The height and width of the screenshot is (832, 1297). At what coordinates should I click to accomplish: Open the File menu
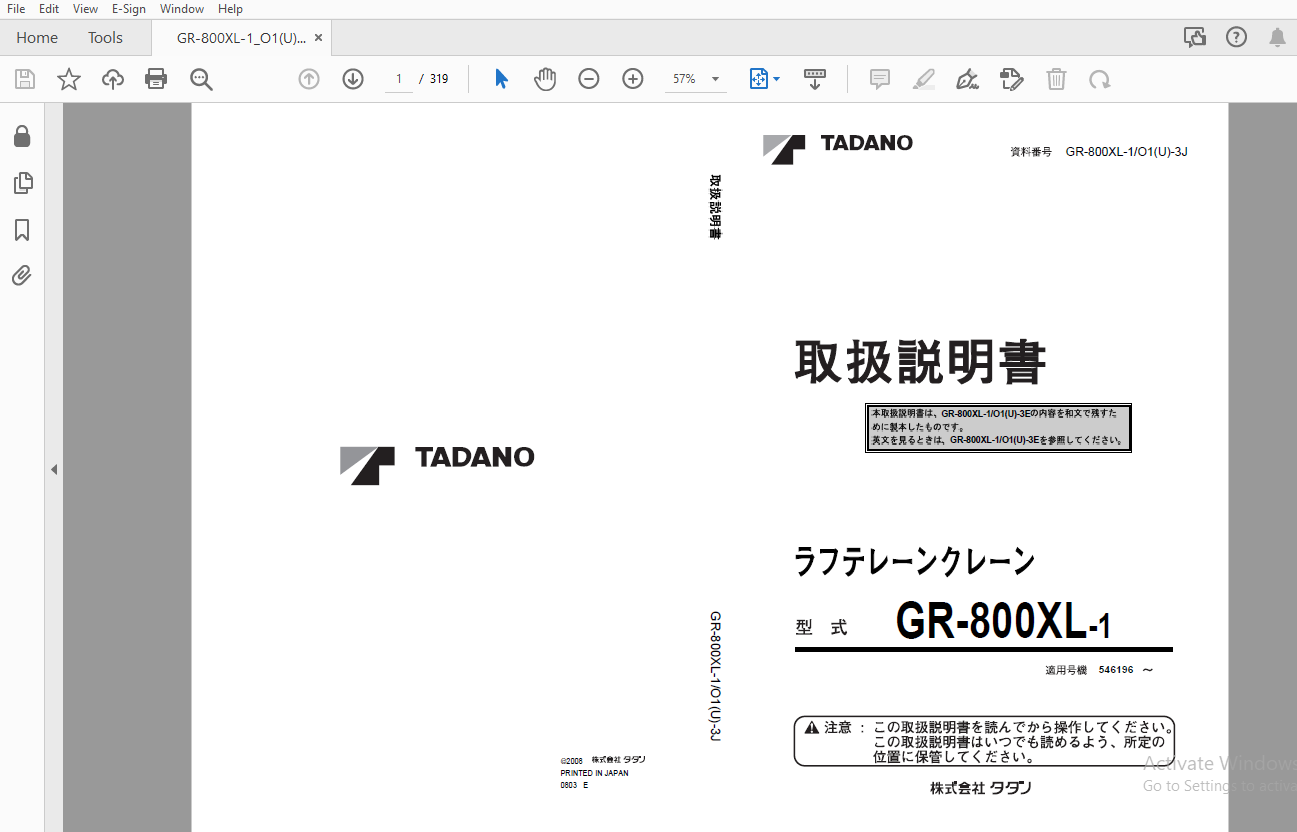(16, 9)
